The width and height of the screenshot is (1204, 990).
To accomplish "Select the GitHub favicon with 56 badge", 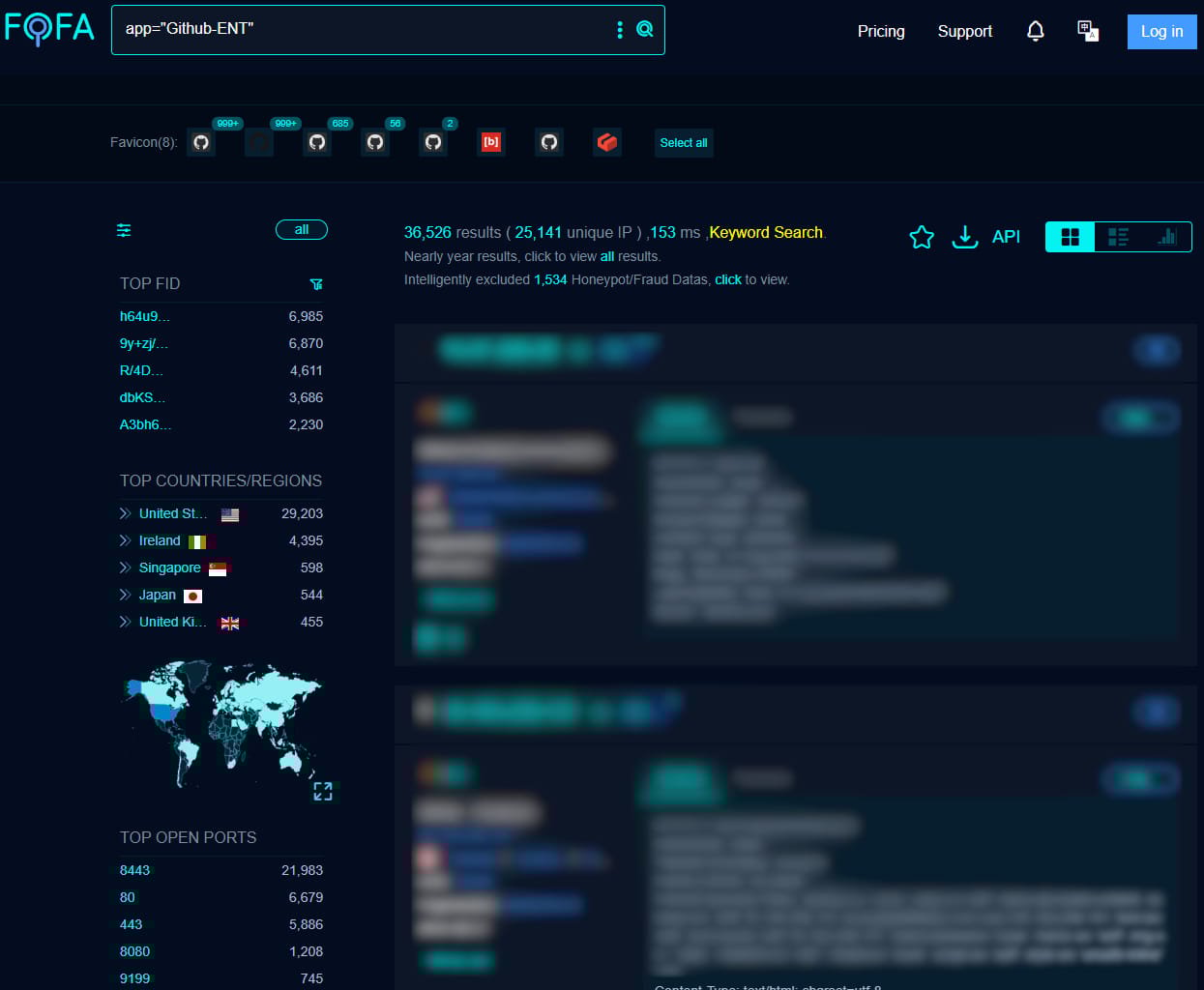I will 375,142.
